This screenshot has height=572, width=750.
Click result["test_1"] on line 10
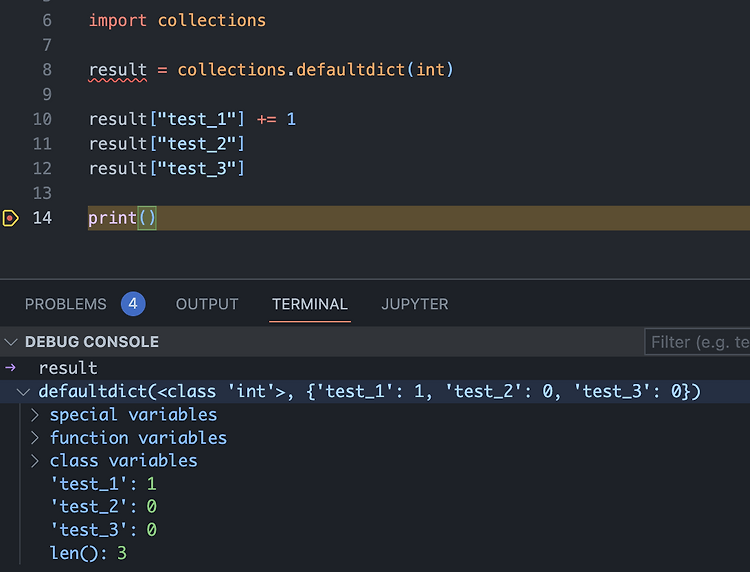pyautogui.click(x=166, y=119)
